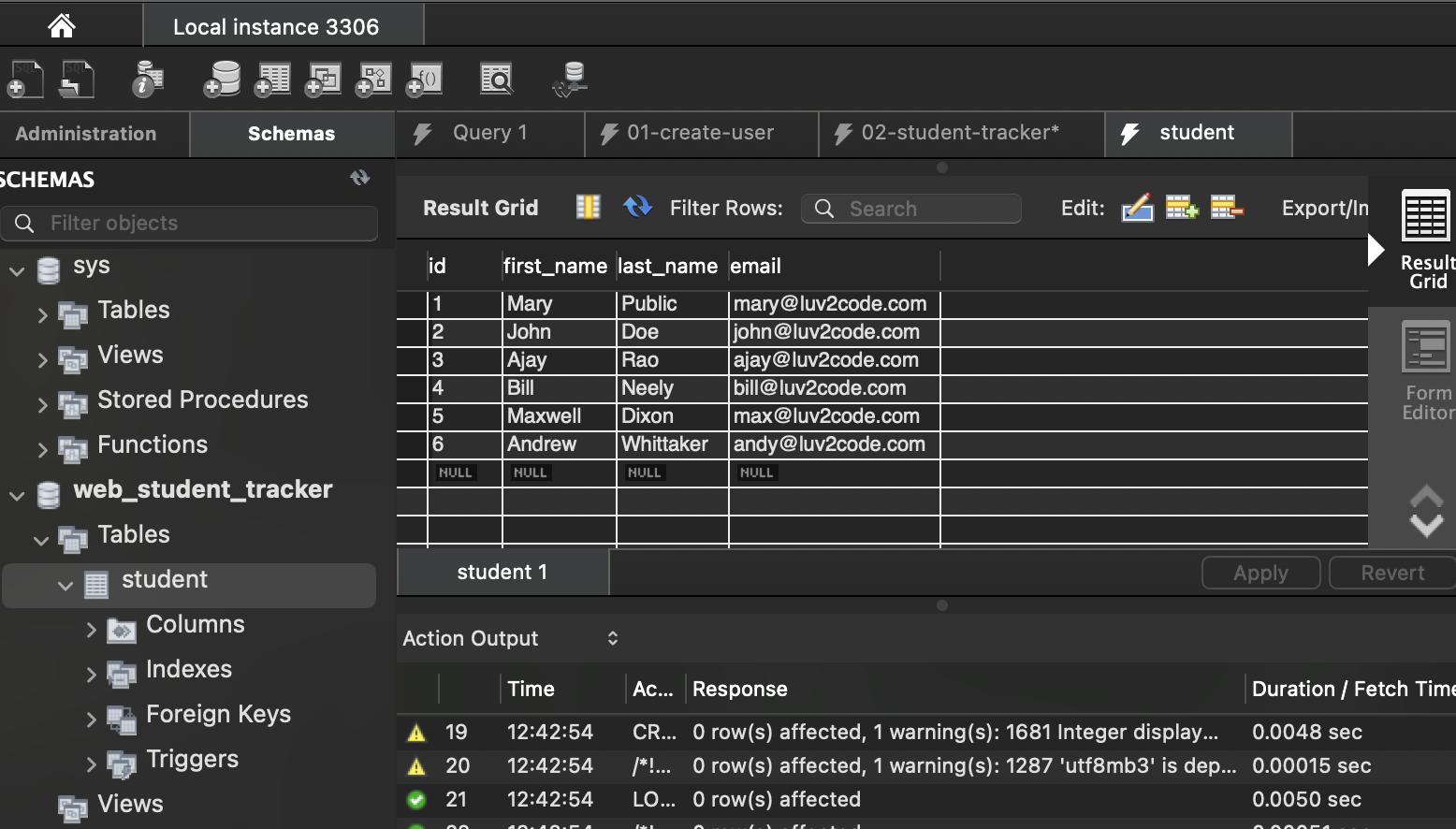
Task: Select output row 19 warning entry
Action: (x=926, y=732)
